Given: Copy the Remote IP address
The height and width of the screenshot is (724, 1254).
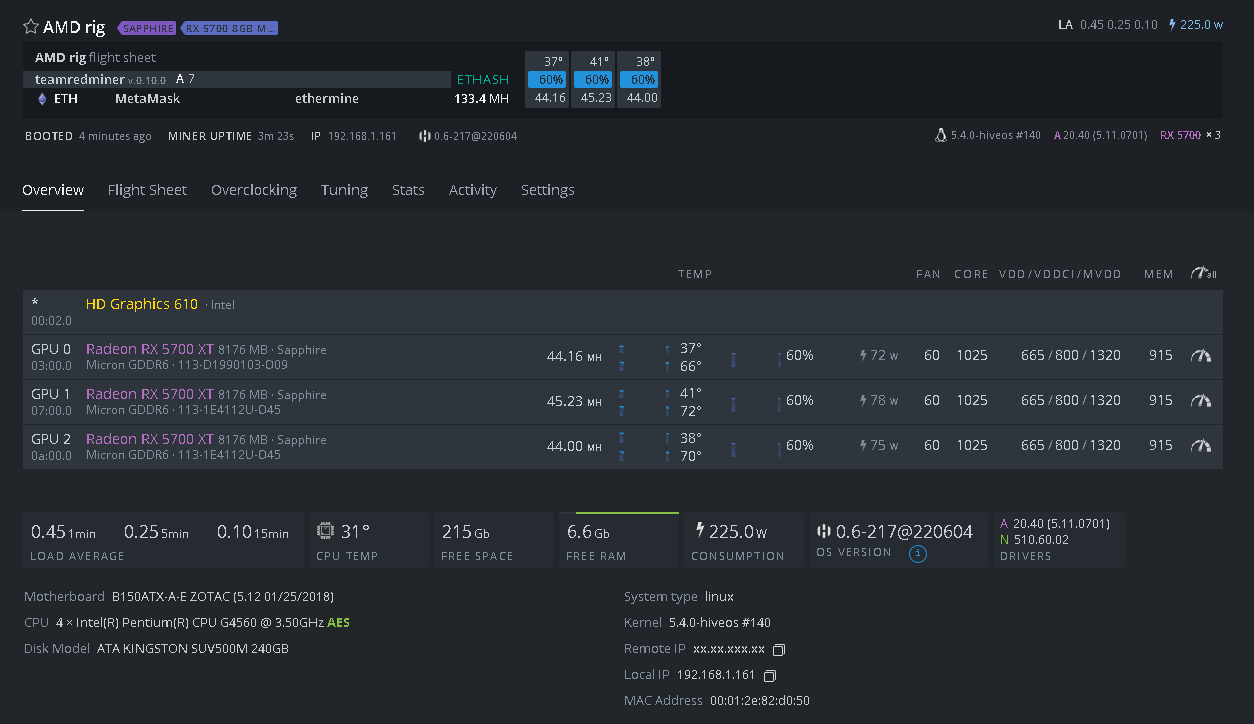Looking at the screenshot, I should click(x=780, y=649).
